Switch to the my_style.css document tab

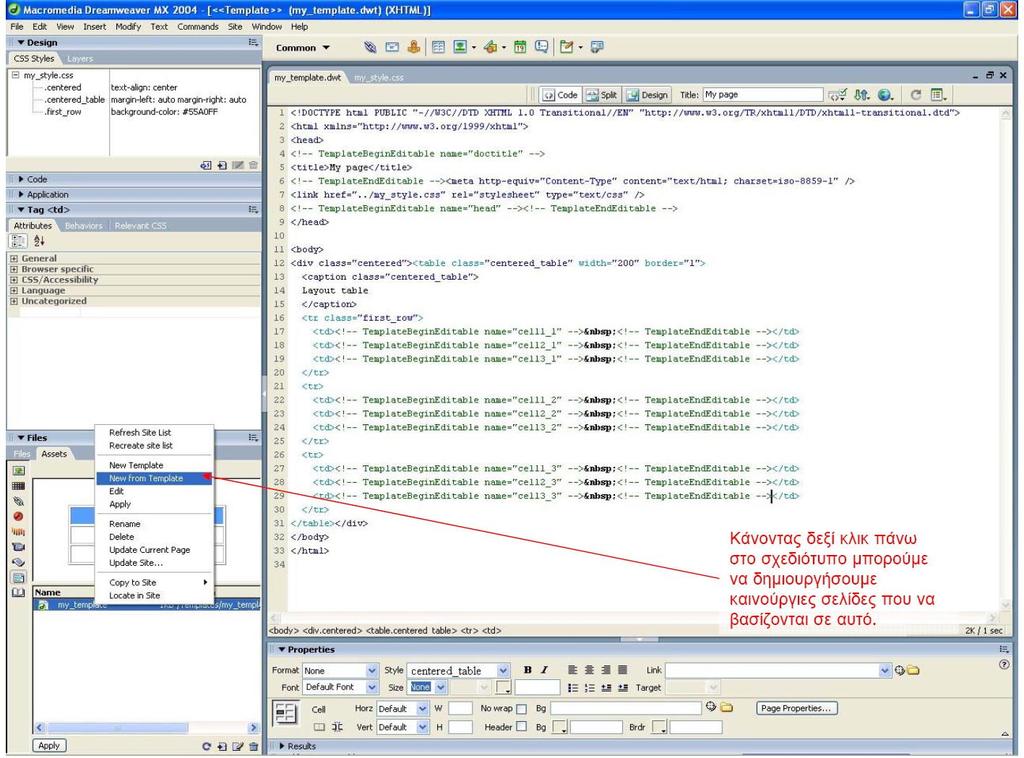coord(379,78)
